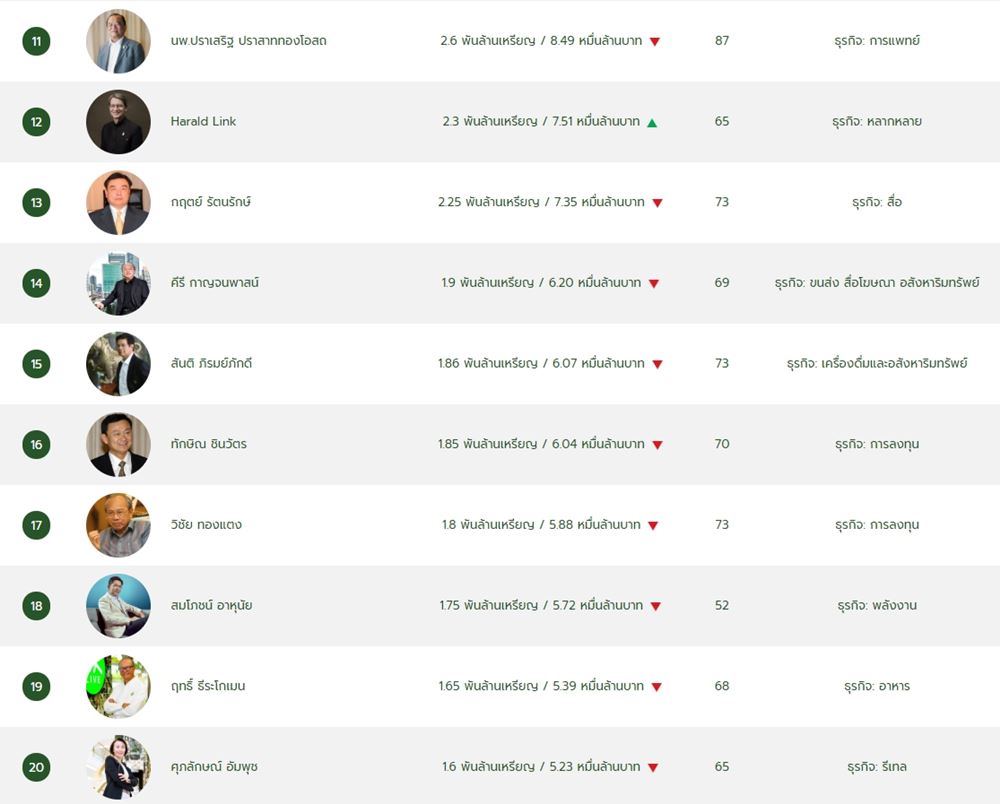Open Harald Link's profile photo

[119, 122]
